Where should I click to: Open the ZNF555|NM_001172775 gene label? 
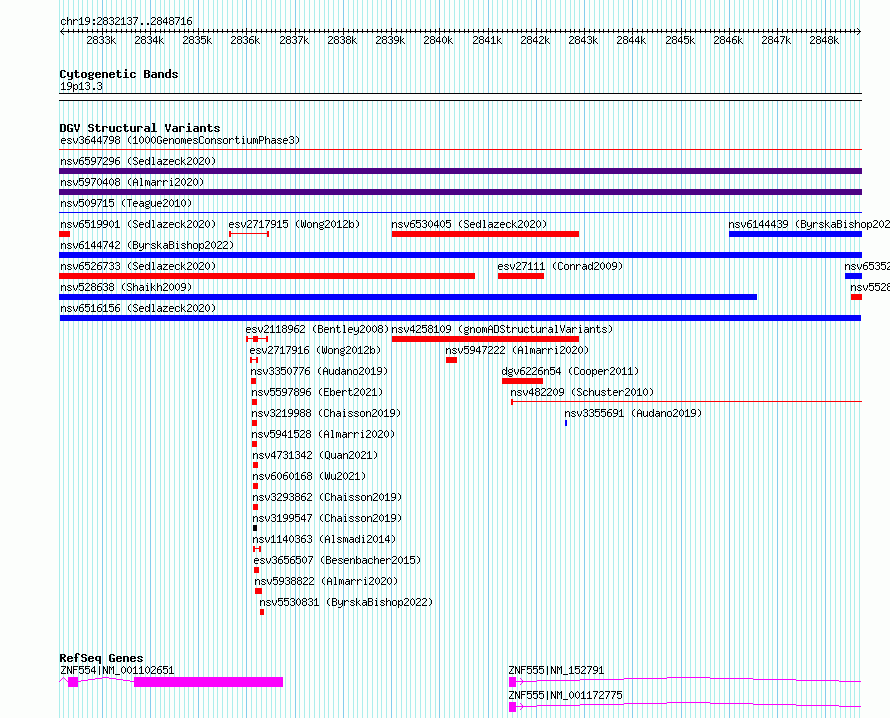click(x=565, y=695)
